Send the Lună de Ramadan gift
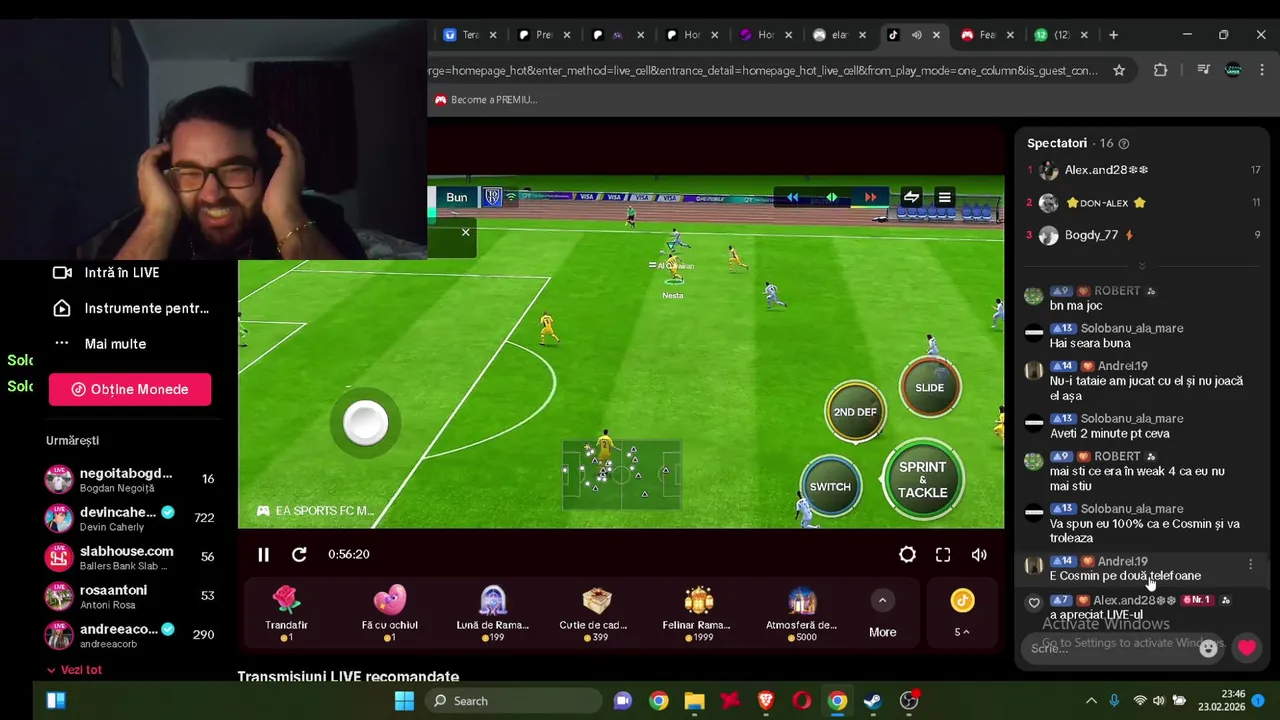Viewport: 1280px width, 720px height. tap(493, 613)
